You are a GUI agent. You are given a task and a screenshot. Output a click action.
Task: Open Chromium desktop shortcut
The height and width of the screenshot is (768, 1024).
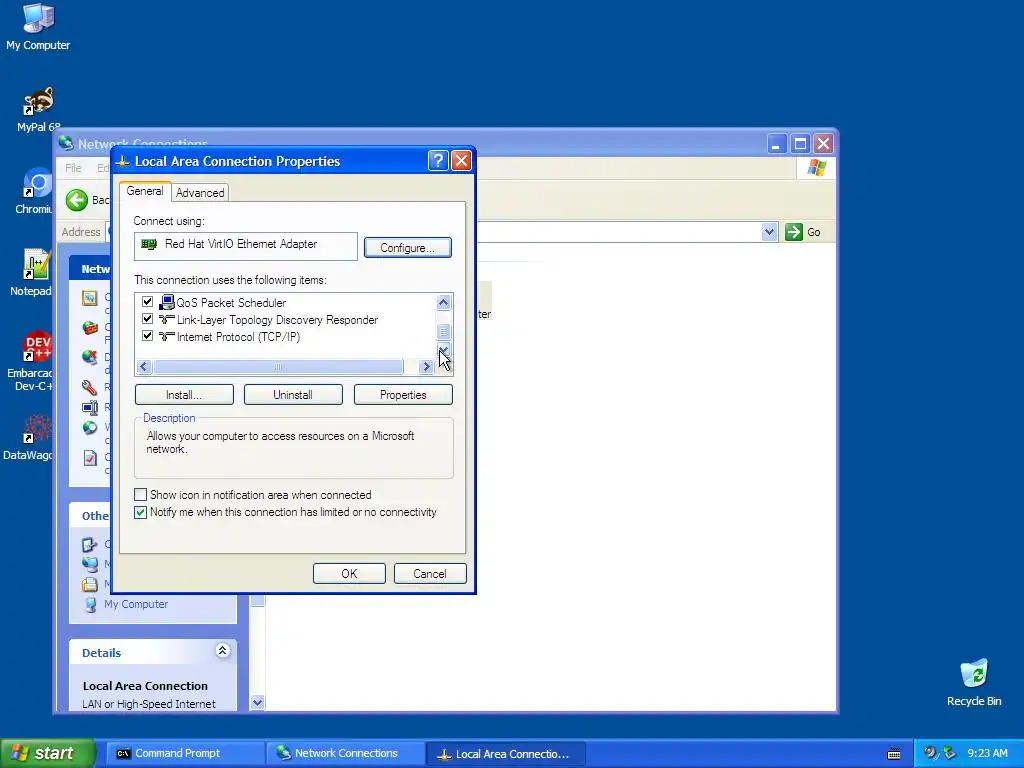point(36,191)
